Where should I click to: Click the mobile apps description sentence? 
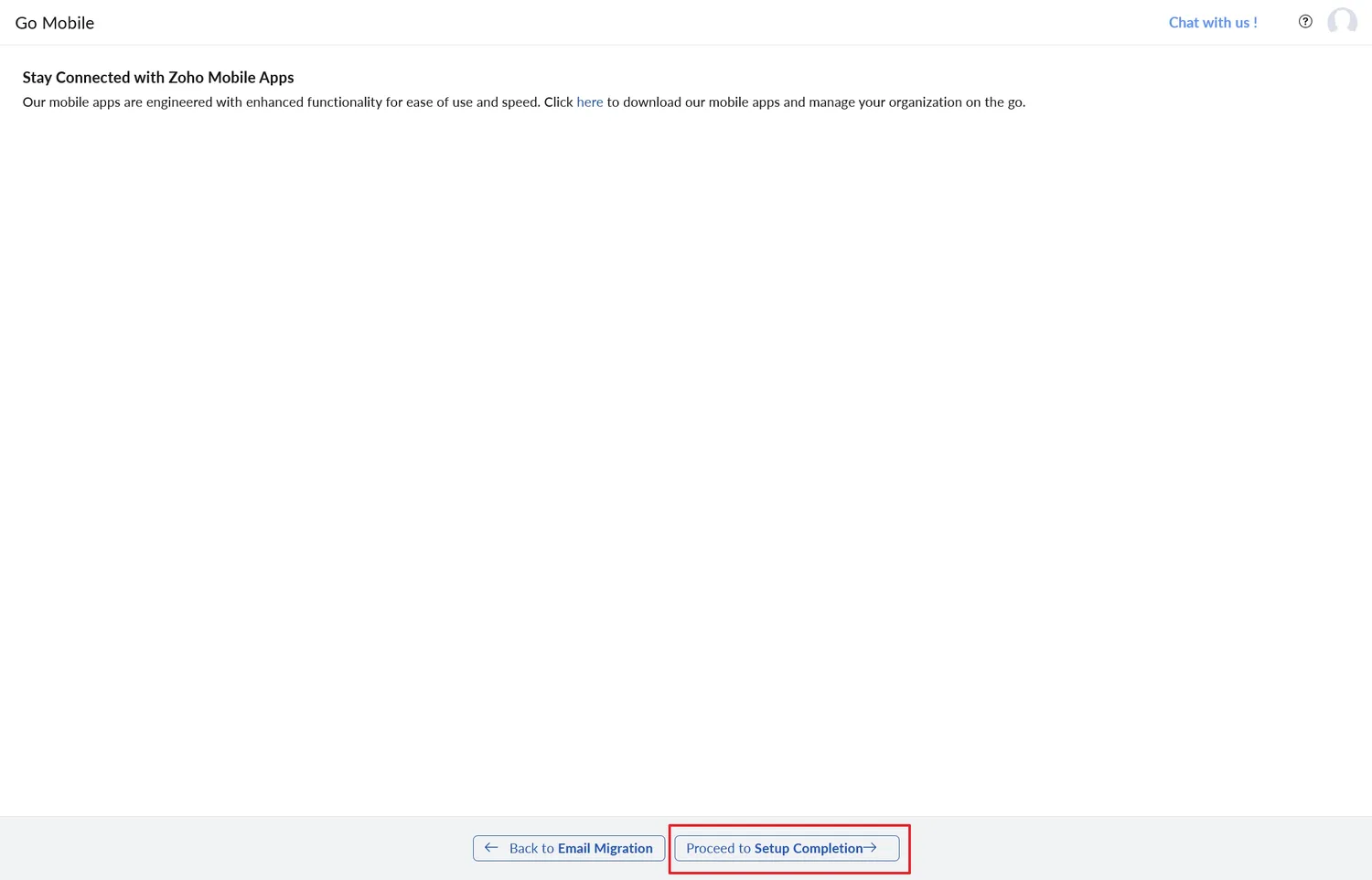[x=523, y=102]
